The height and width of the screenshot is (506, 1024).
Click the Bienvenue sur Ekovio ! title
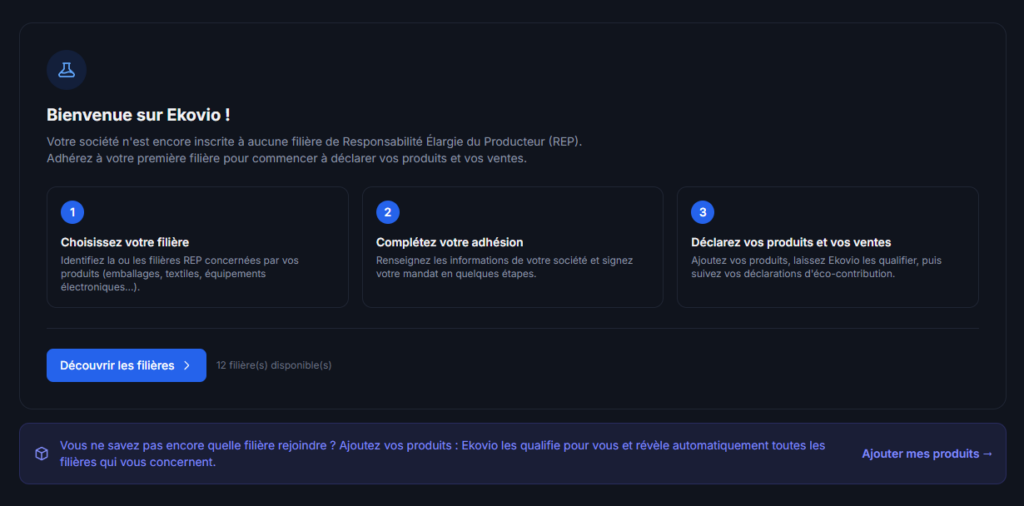click(x=138, y=116)
